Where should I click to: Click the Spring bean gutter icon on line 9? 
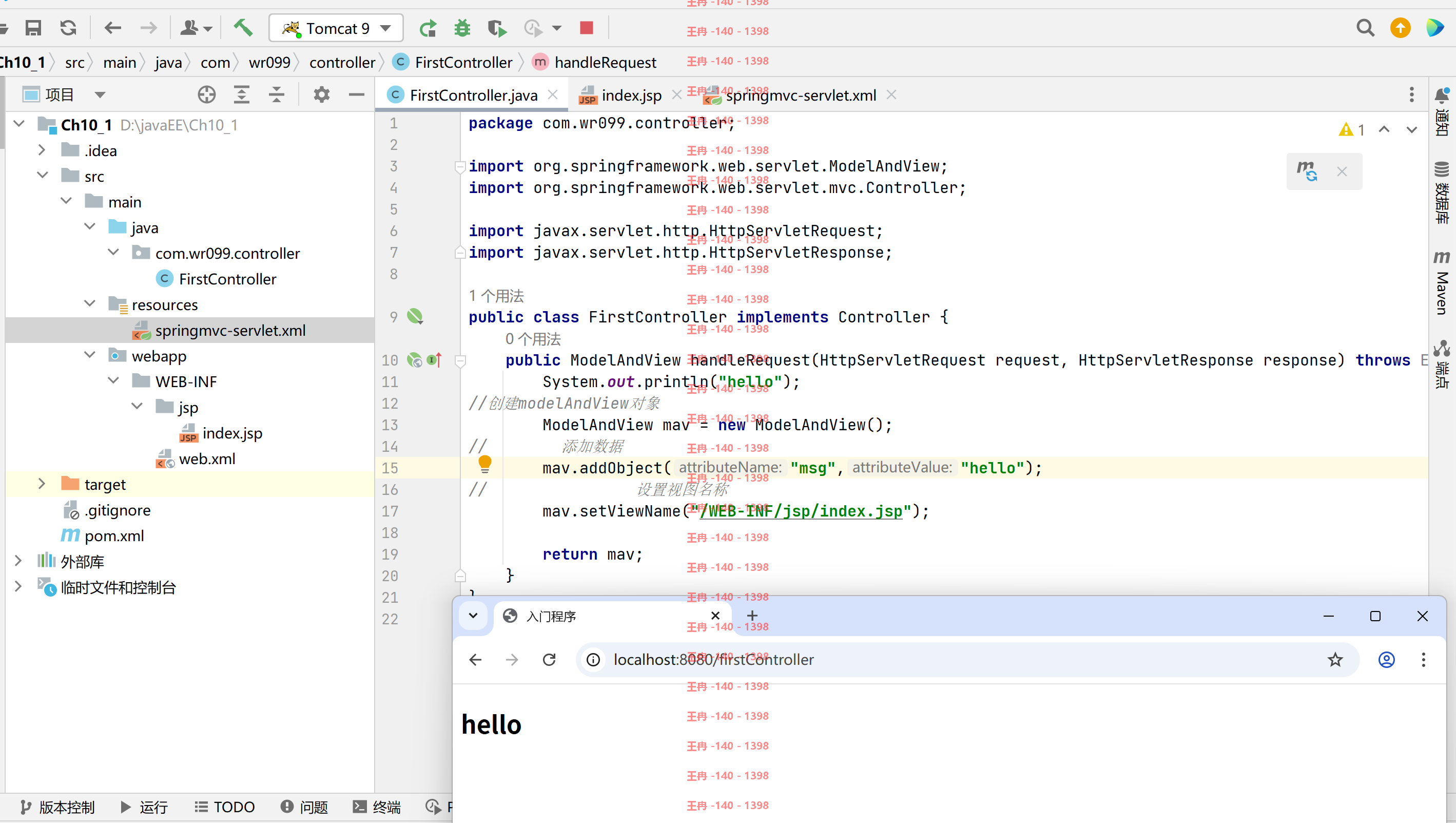click(x=415, y=316)
